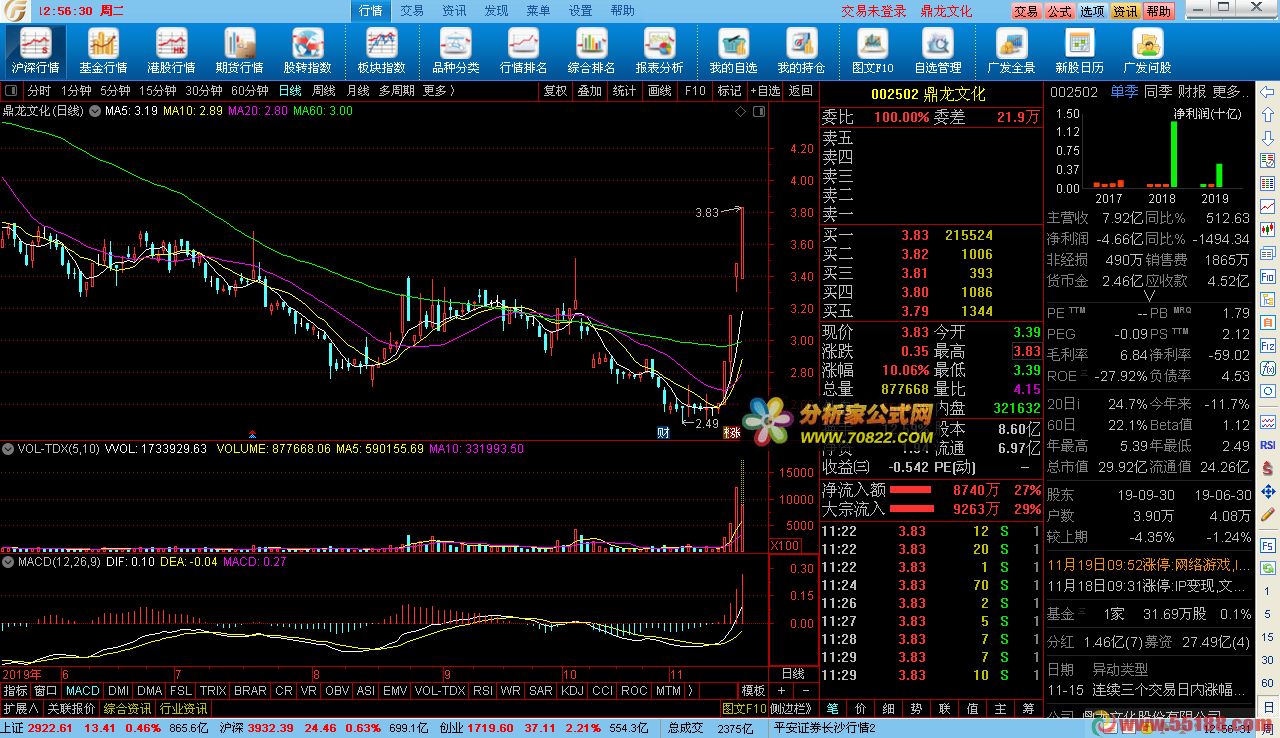Collapse the VOL-TDX indicator panel arrow

coord(8,449)
